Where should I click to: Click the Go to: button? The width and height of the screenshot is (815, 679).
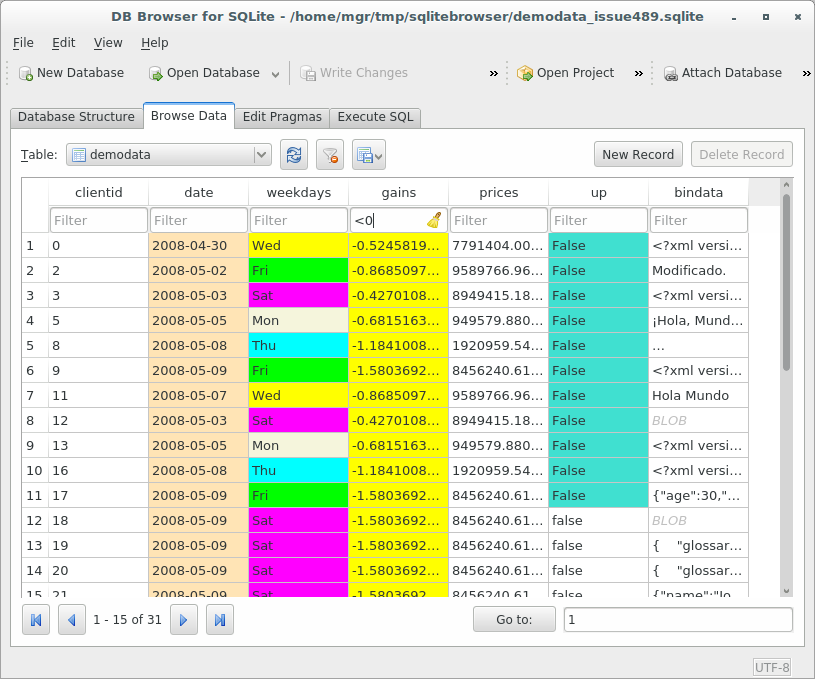pyautogui.click(x=514, y=620)
